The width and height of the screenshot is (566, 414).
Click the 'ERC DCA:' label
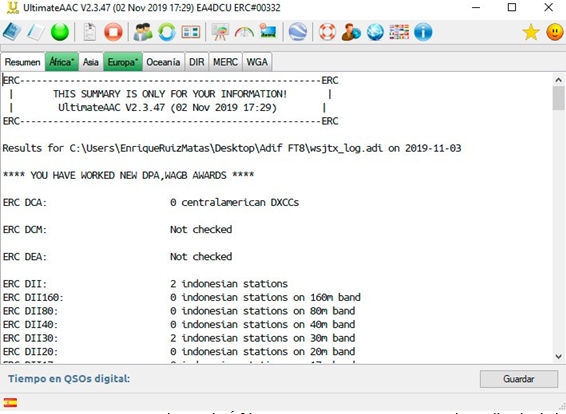point(25,202)
